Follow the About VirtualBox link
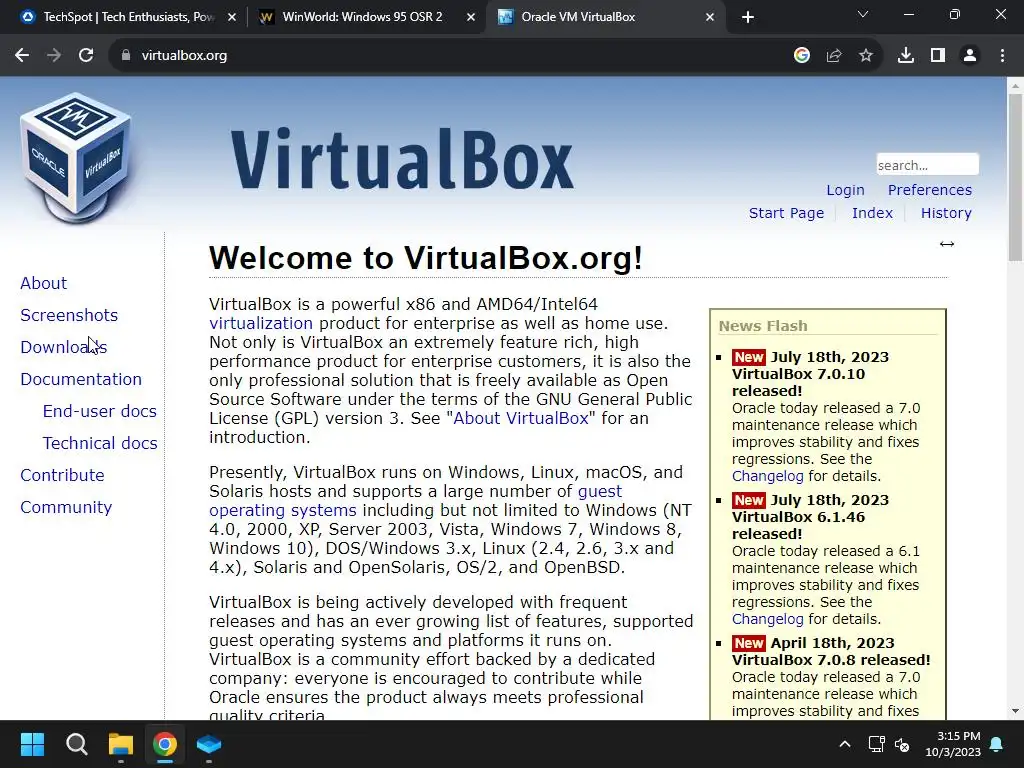 coord(520,418)
